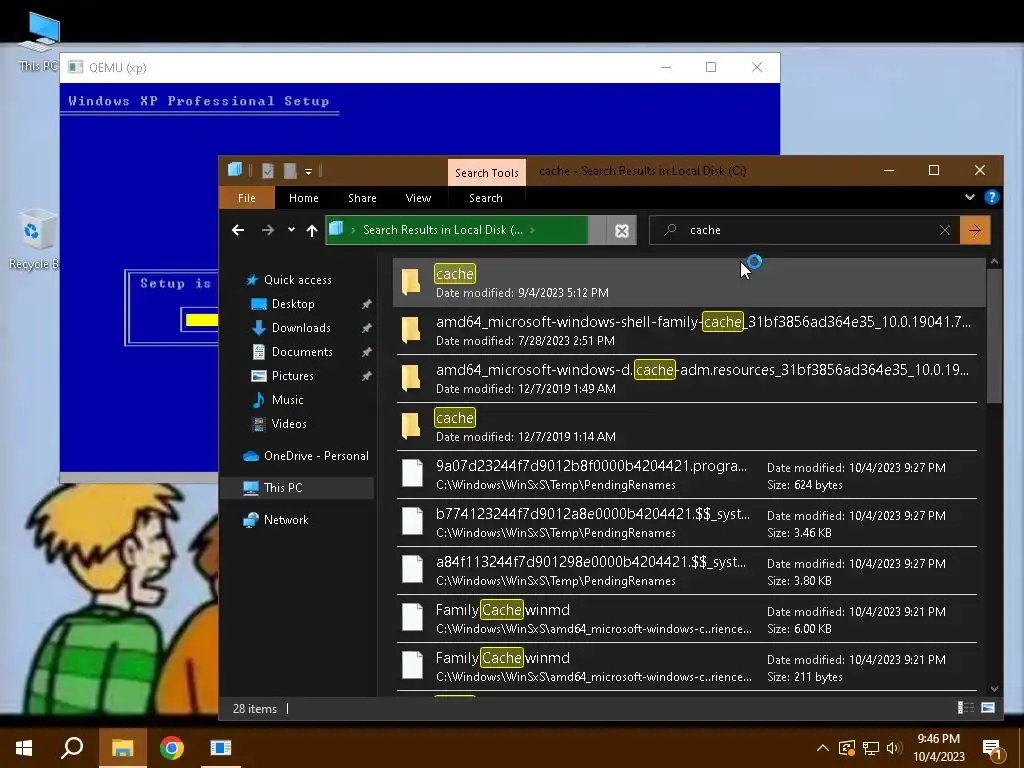This screenshot has height=768, width=1024.
Task: Stop search with the address bar X
Action: [x=622, y=231]
